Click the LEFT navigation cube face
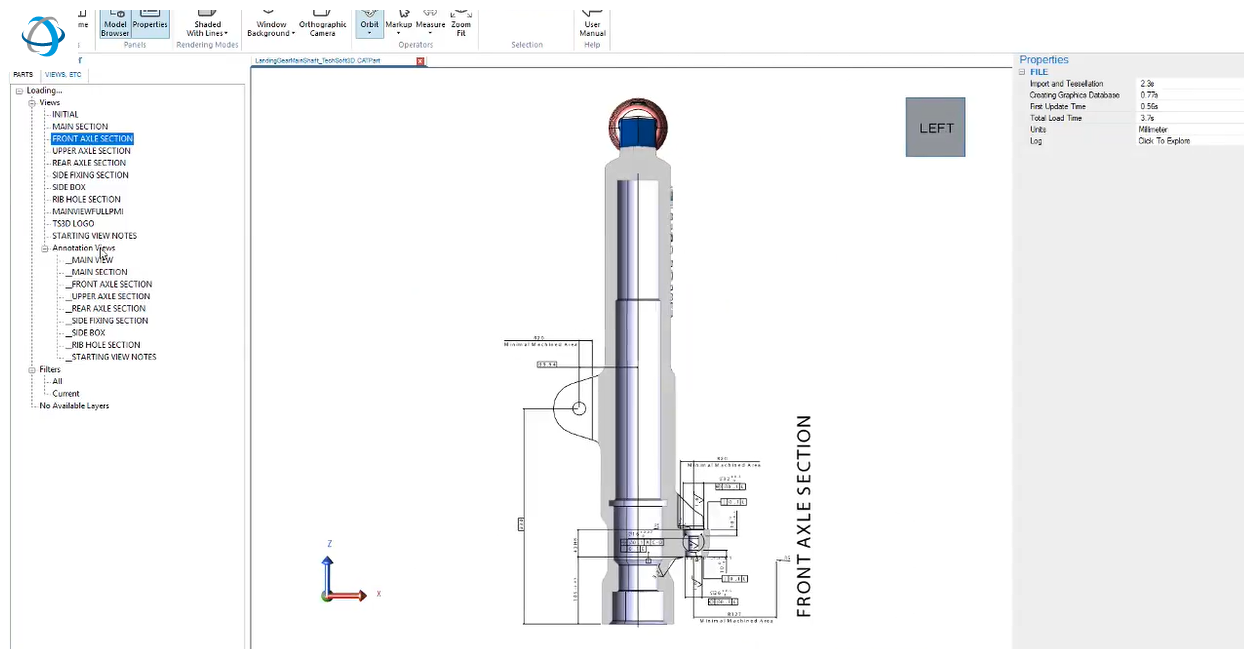 tap(936, 127)
